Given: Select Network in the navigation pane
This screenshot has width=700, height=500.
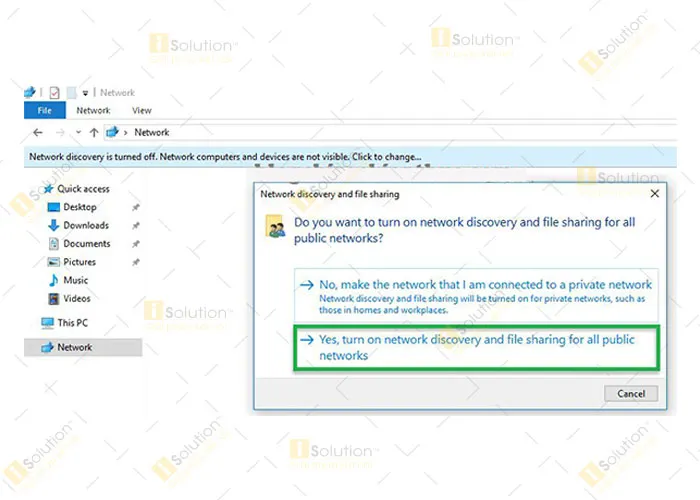Looking at the screenshot, I should coord(74,347).
